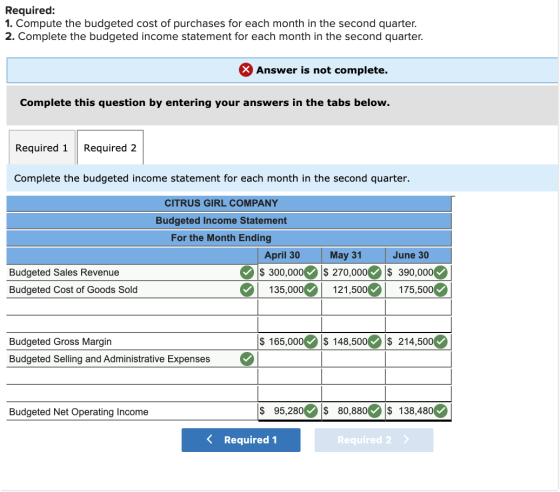Click green check next to $390,000 June revenue
The image size is (560, 492).
pos(441,272)
